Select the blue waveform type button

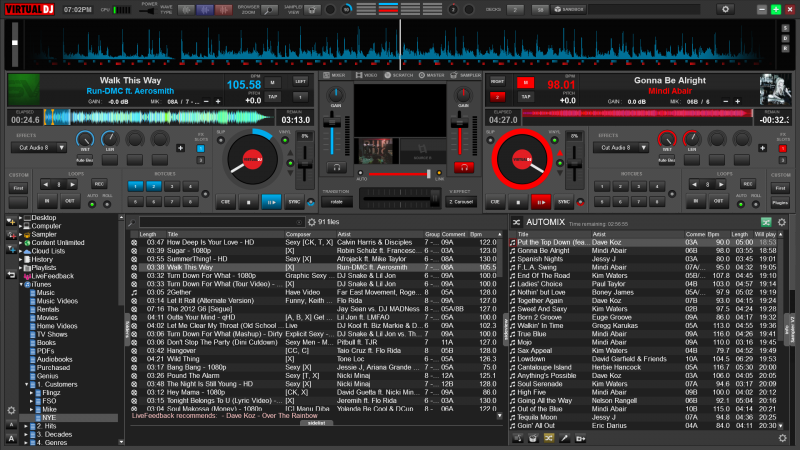point(205,10)
